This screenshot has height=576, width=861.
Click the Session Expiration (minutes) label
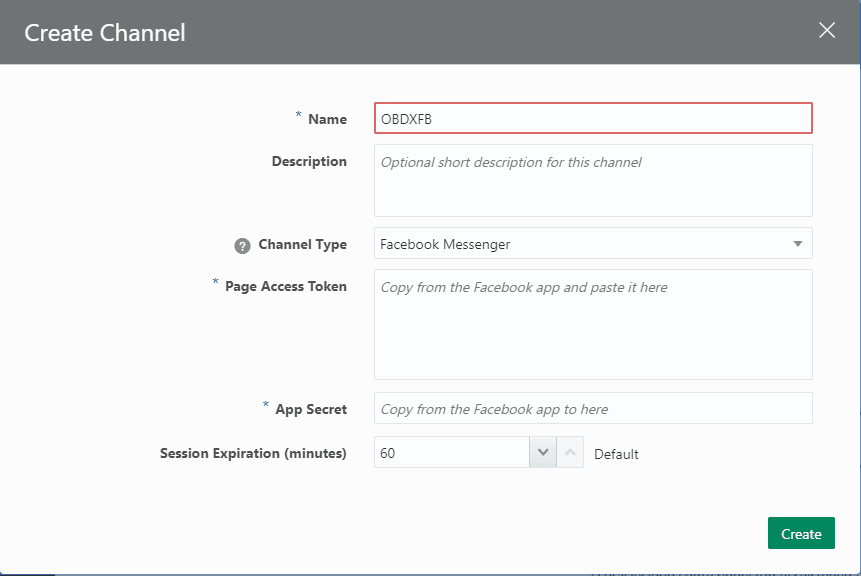pos(253,453)
